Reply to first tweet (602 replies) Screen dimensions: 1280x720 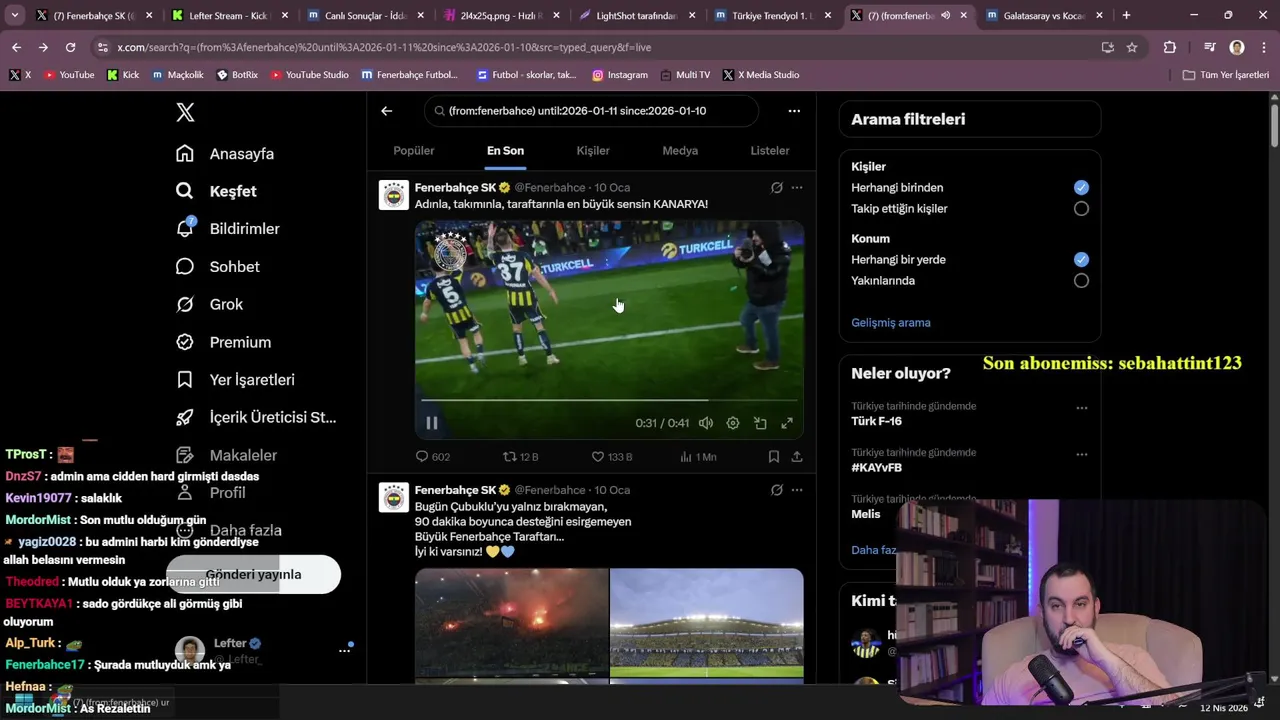(x=432, y=457)
